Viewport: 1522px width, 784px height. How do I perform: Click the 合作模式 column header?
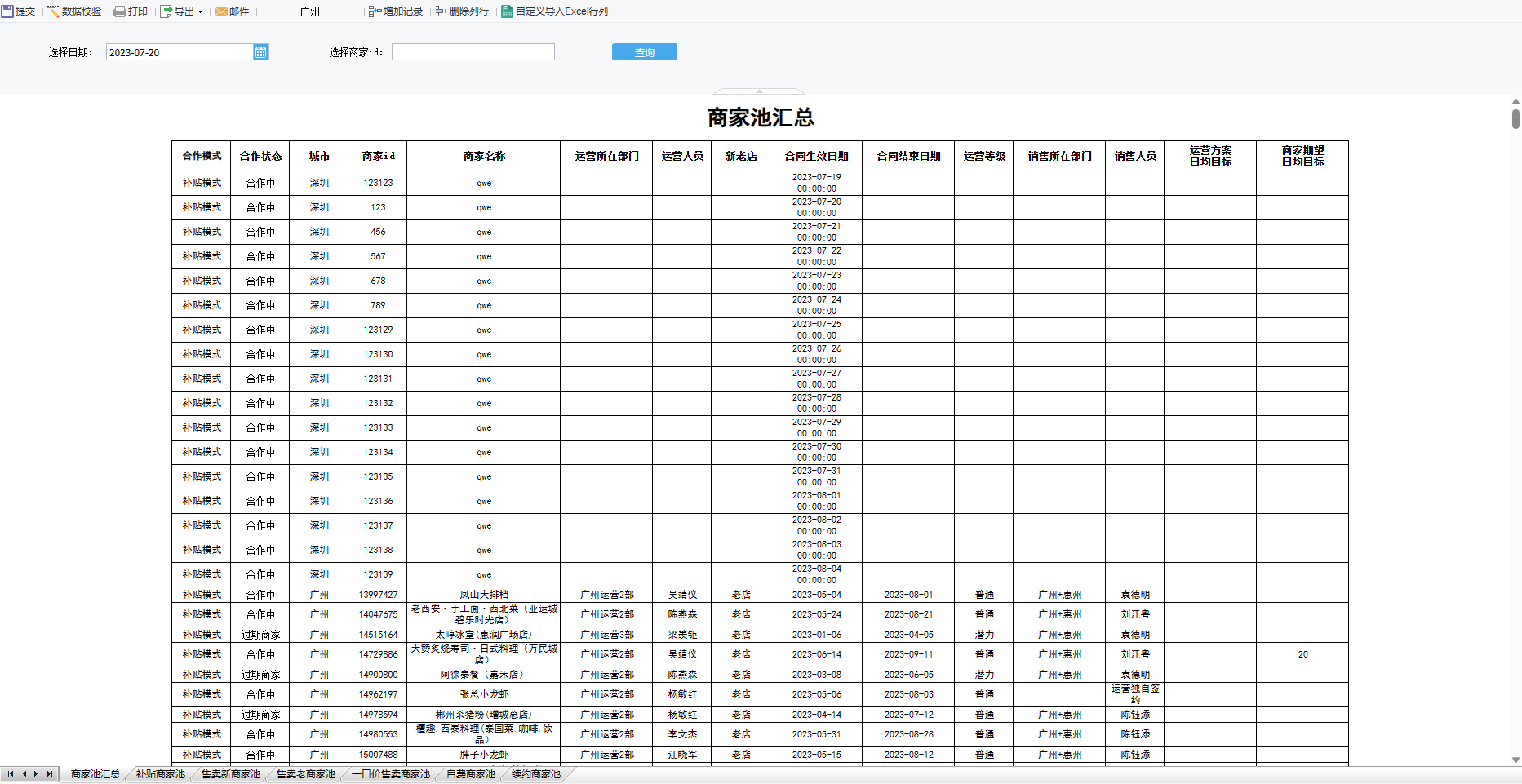pyautogui.click(x=202, y=156)
